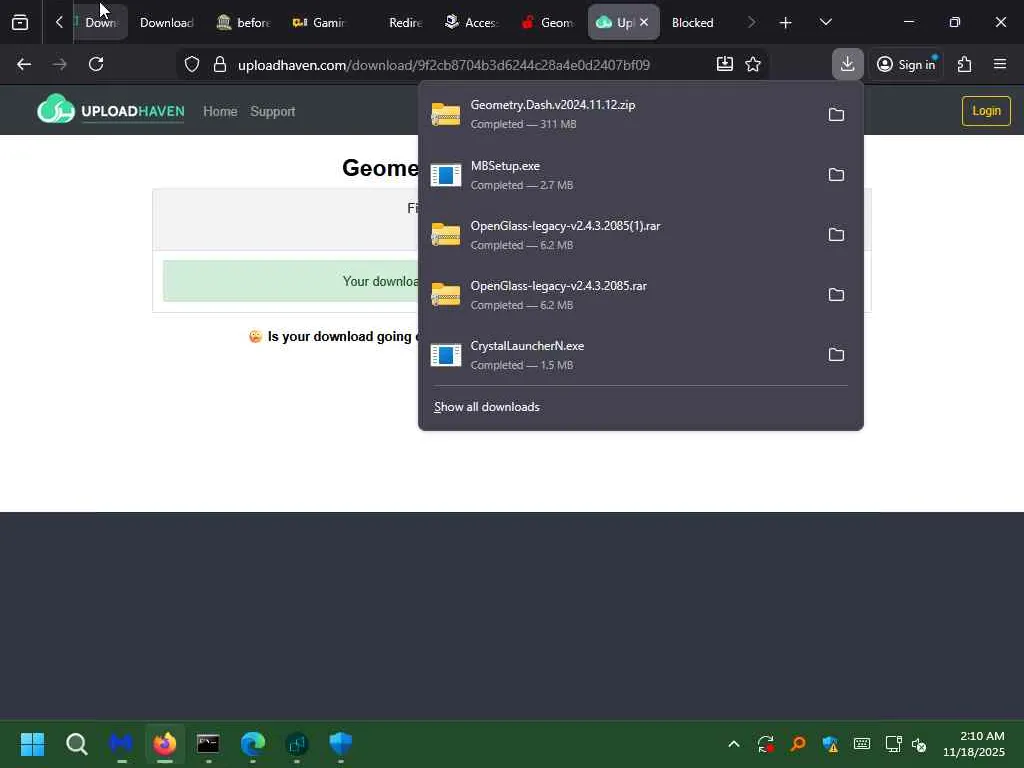Click the uploadhaven.com URL address bar

tap(443, 65)
